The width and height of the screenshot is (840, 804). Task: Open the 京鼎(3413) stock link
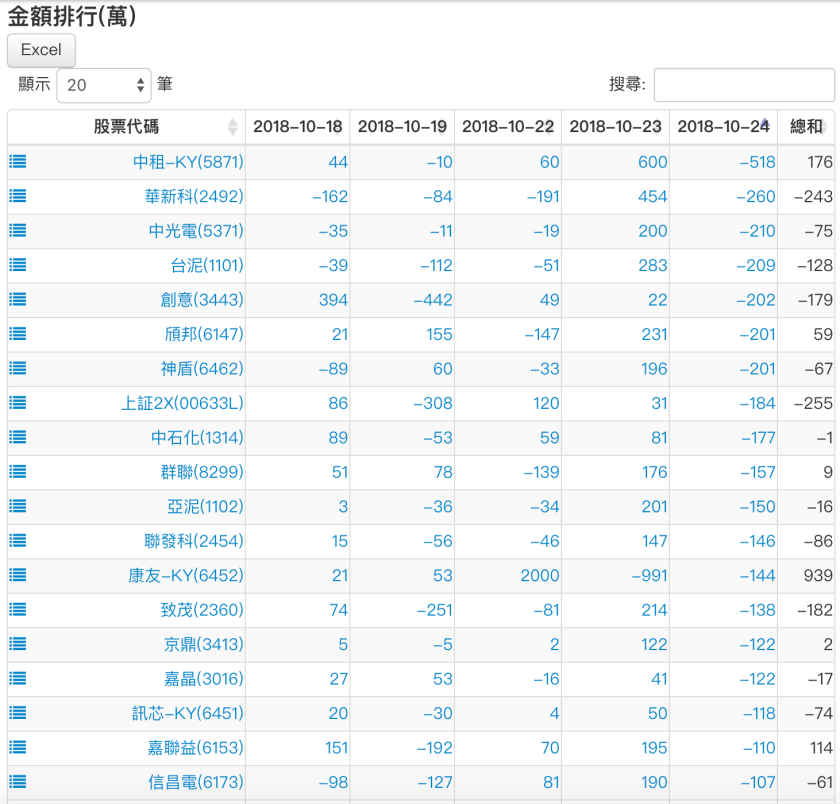pos(202,644)
